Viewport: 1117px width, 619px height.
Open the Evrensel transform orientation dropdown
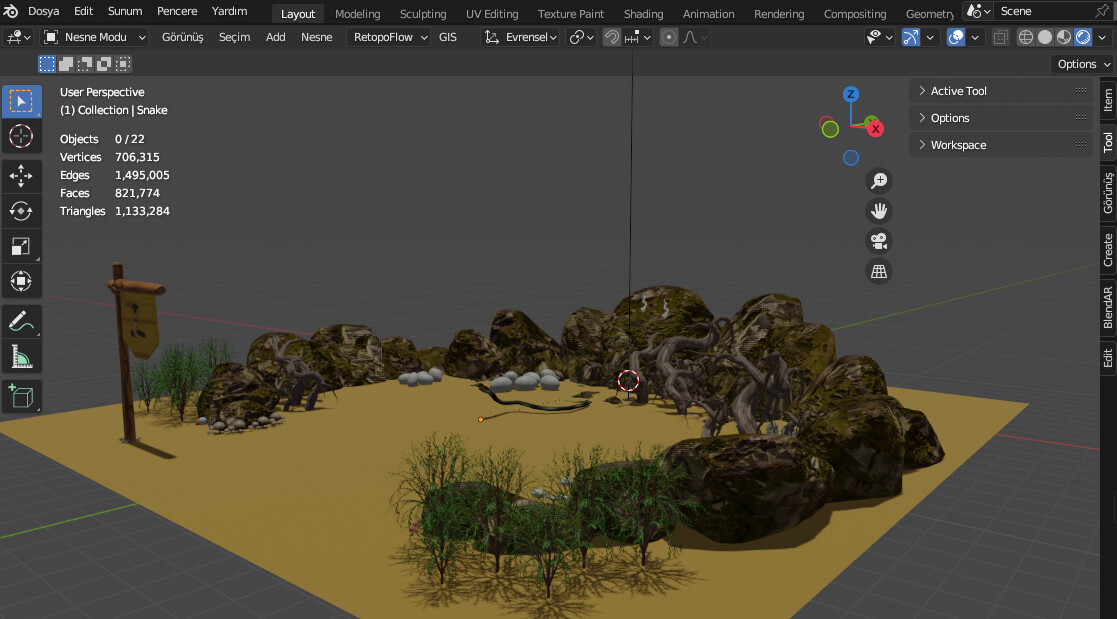click(x=524, y=36)
